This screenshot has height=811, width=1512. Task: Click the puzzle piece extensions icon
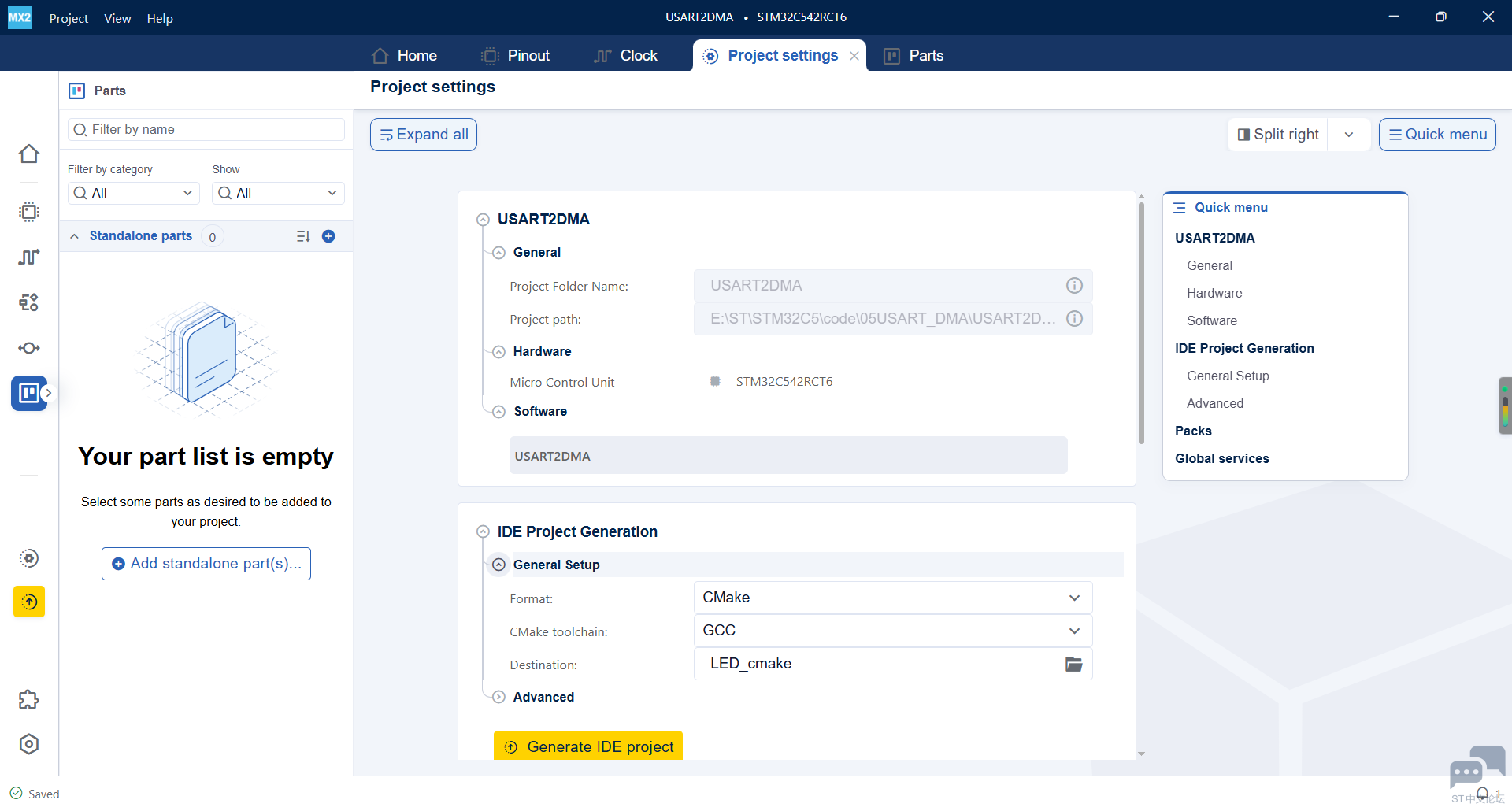[29, 699]
